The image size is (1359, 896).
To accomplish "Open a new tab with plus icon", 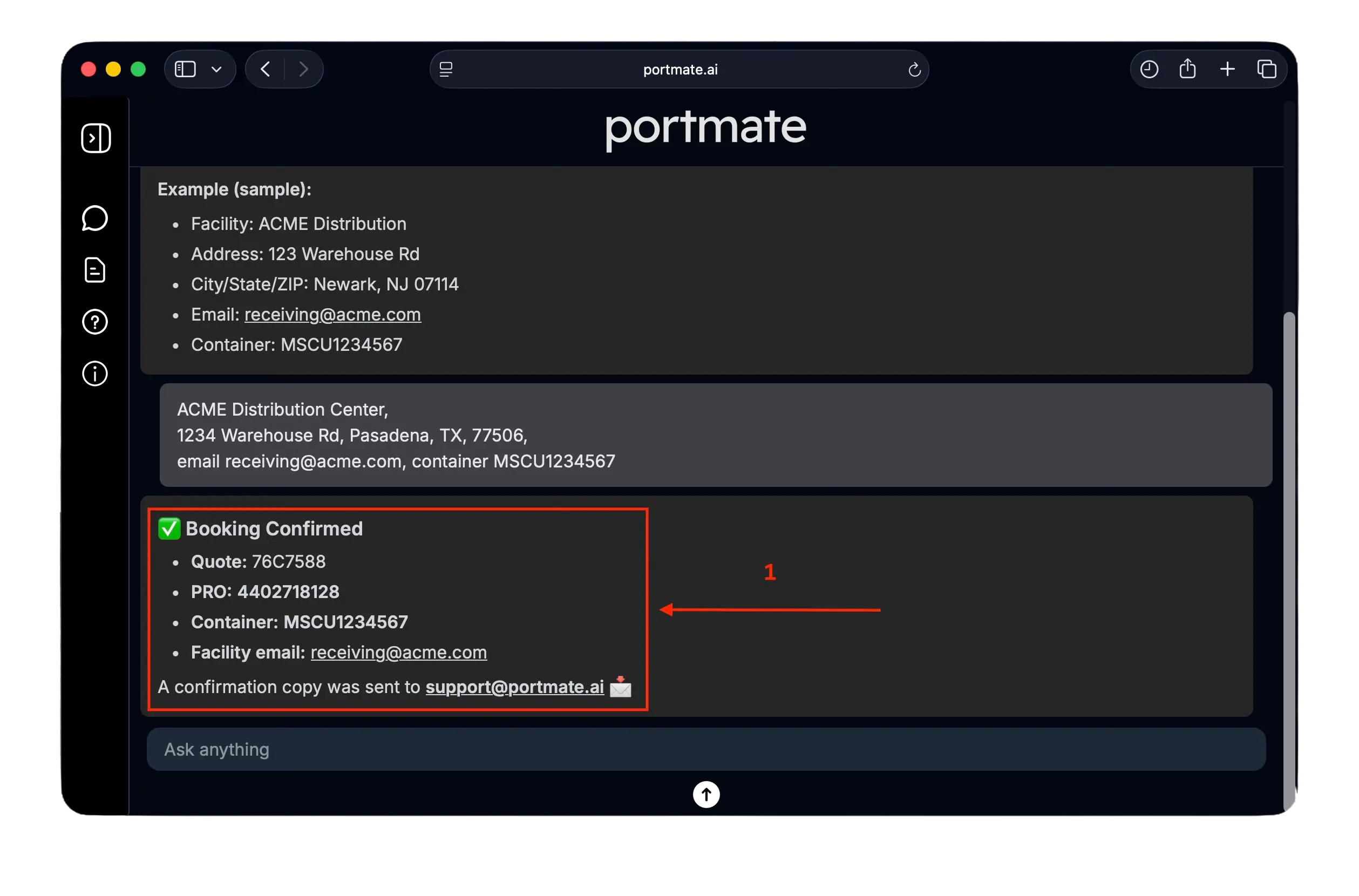I will [x=1227, y=69].
